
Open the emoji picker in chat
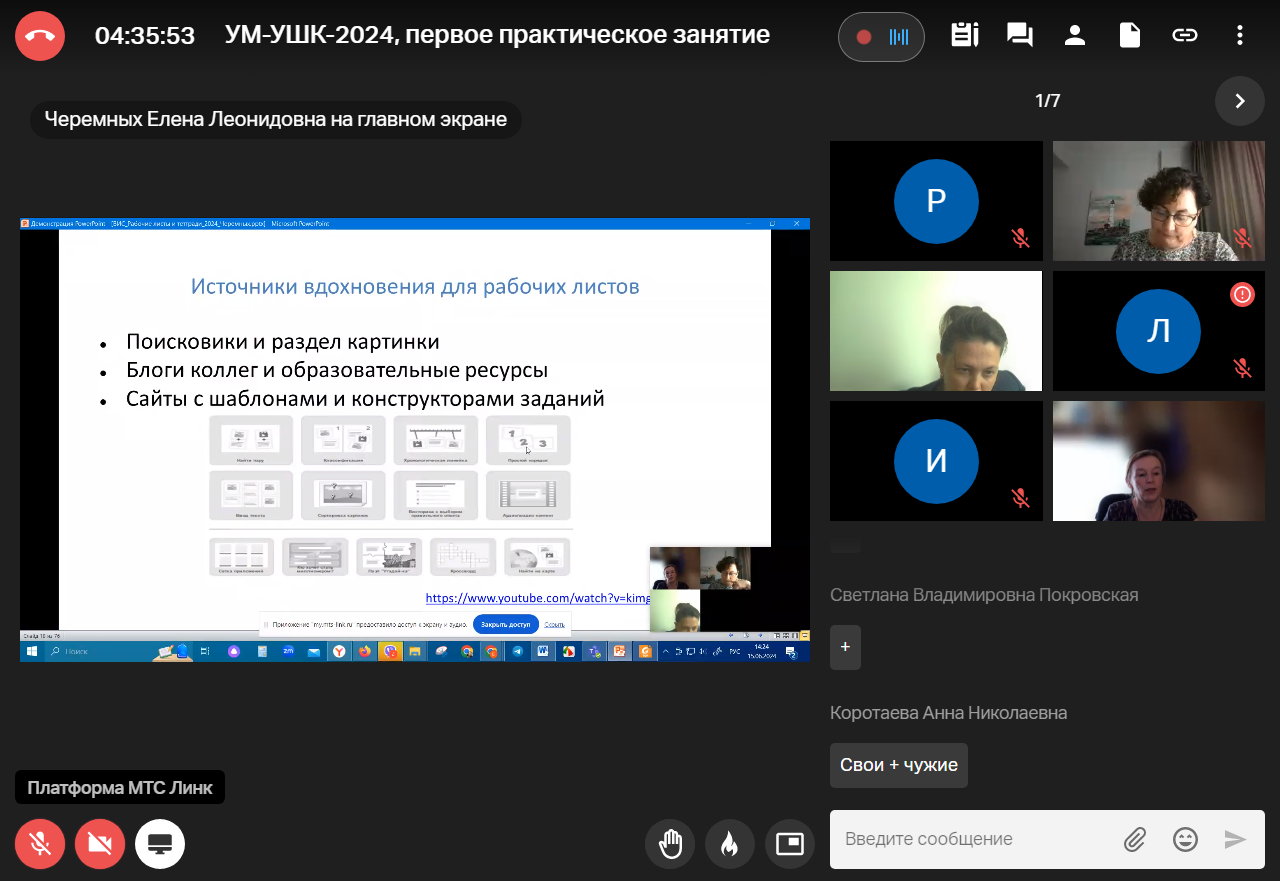(x=1185, y=839)
